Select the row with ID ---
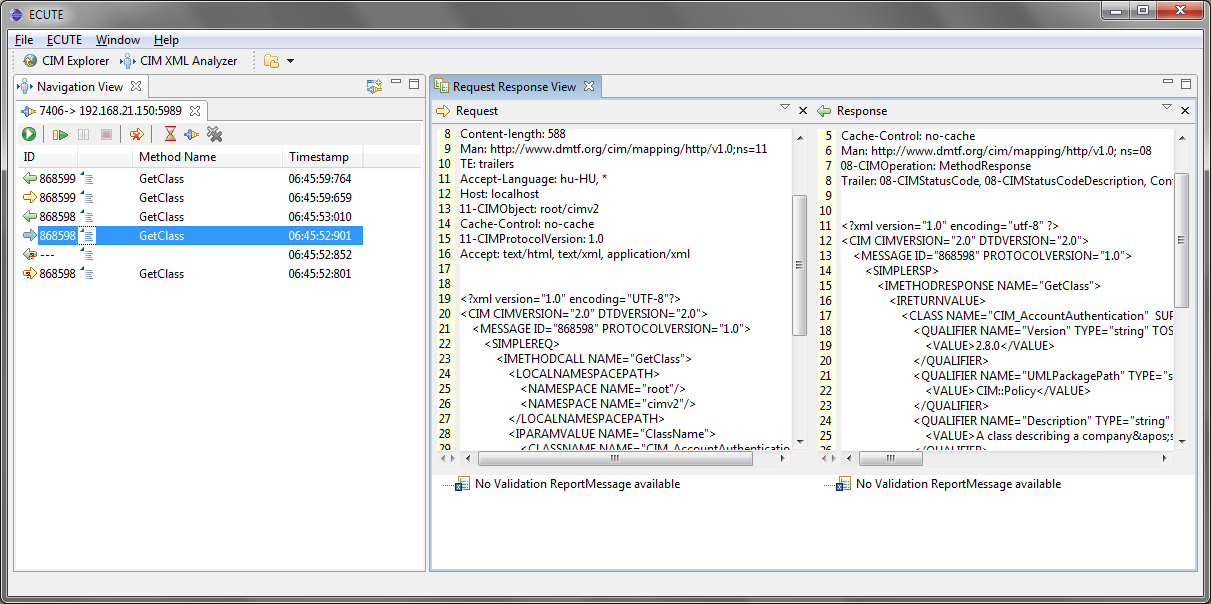 [x=191, y=255]
